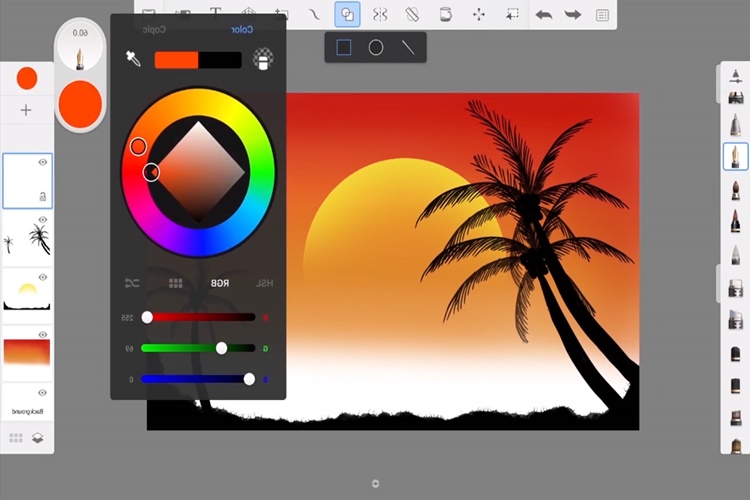Image resolution: width=750 pixels, height=500 pixels.
Task: Select the top blank layer thumbnail
Action: point(27,181)
